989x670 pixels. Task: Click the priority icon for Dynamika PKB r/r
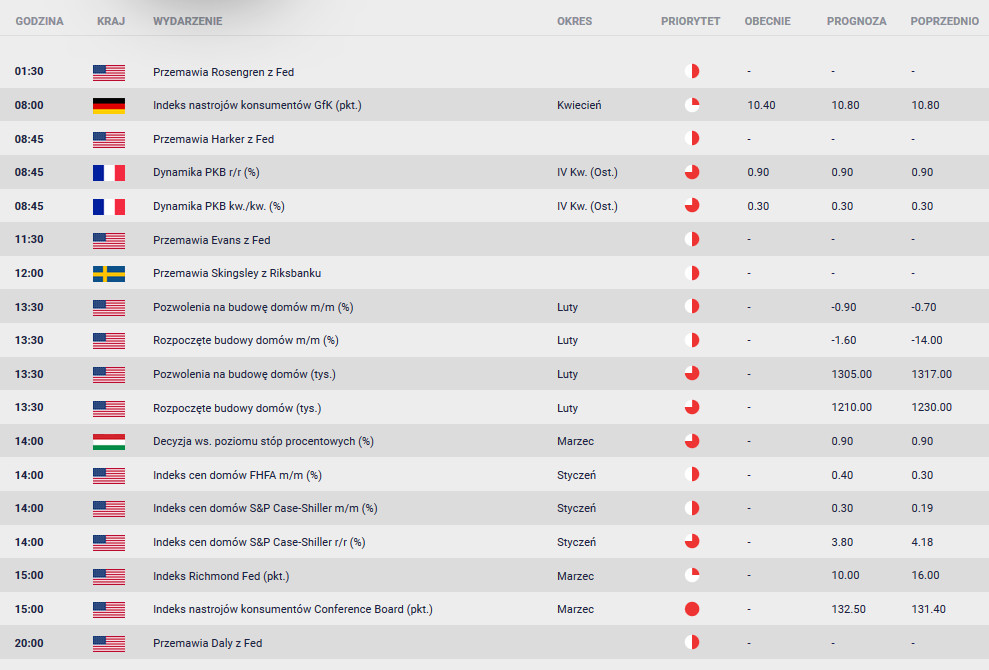692,172
